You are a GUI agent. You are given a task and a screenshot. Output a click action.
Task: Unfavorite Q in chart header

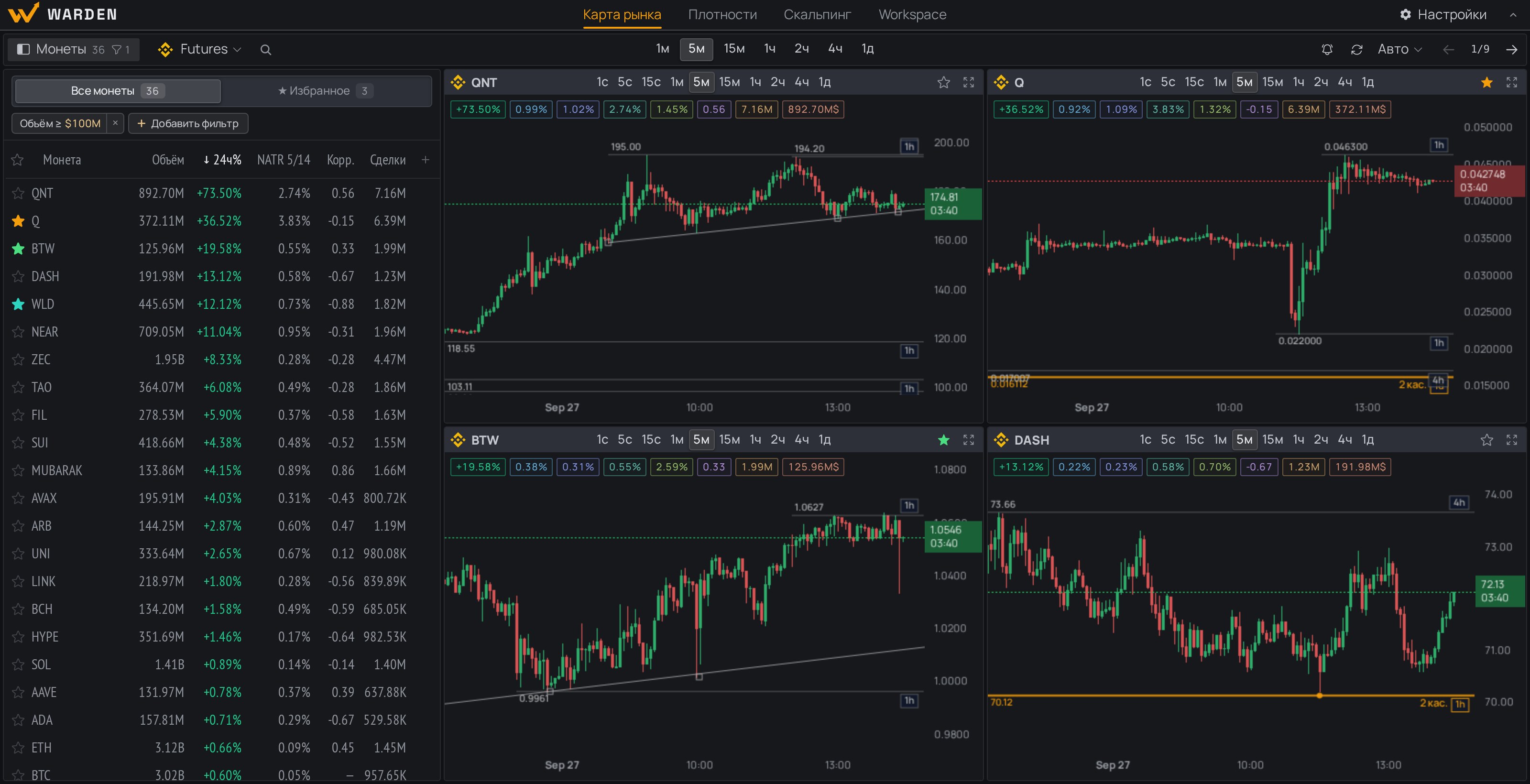click(x=1486, y=83)
